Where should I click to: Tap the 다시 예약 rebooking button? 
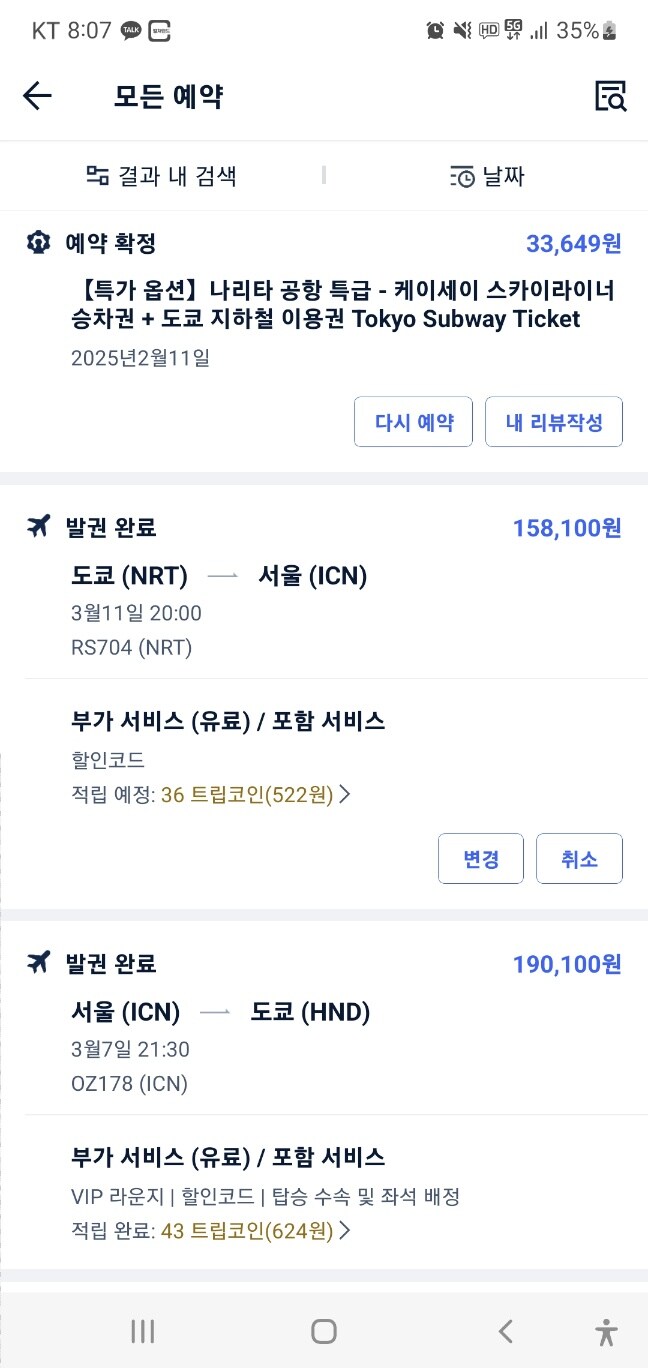(x=413, y=422)
